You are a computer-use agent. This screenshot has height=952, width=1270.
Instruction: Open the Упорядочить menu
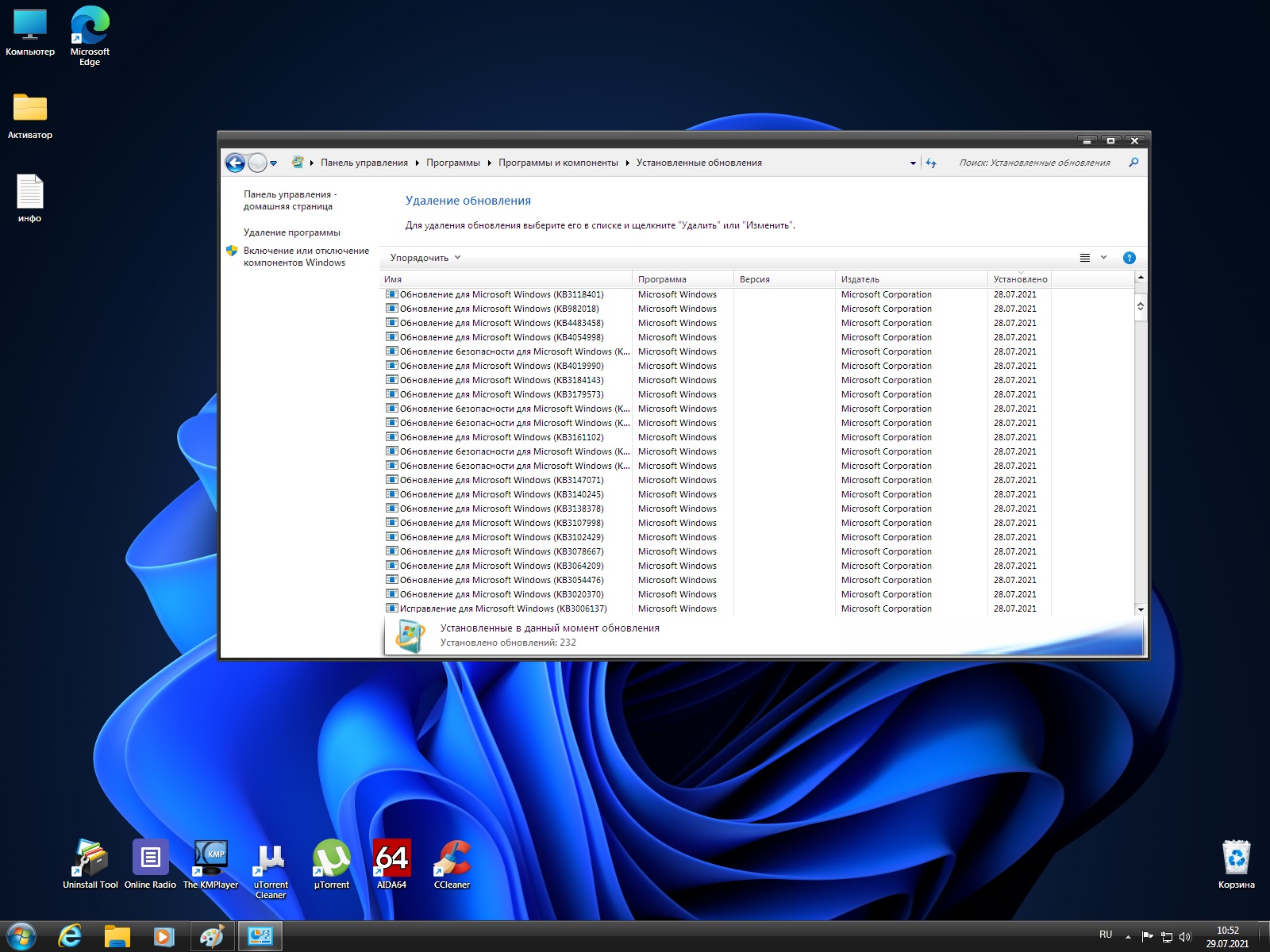tap(425, 258)
